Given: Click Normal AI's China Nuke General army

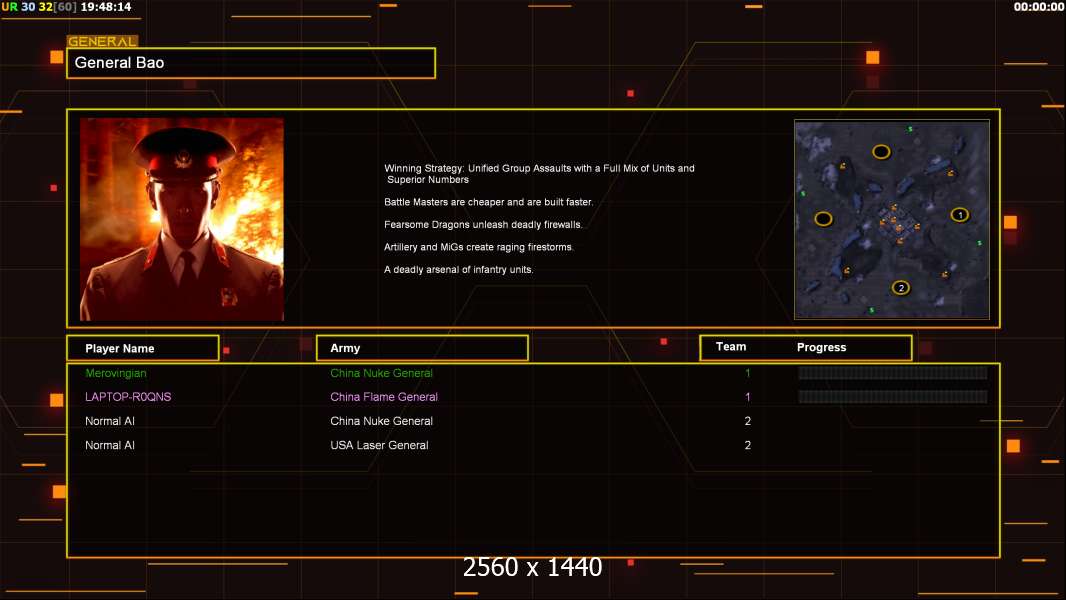Looking at the screenshot, I should (x=381, y=421).
